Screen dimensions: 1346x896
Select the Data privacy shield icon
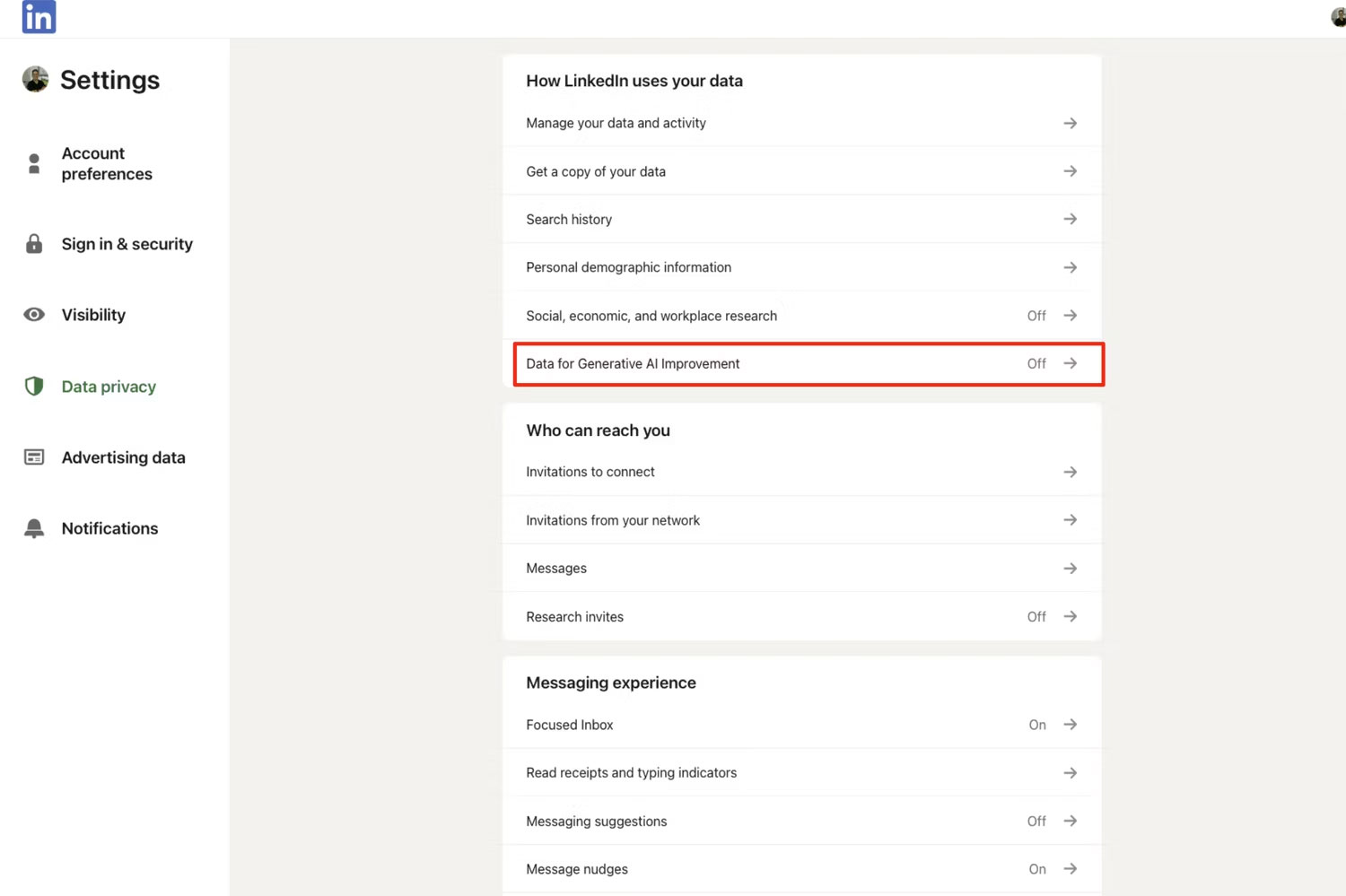tap(34, 387)
